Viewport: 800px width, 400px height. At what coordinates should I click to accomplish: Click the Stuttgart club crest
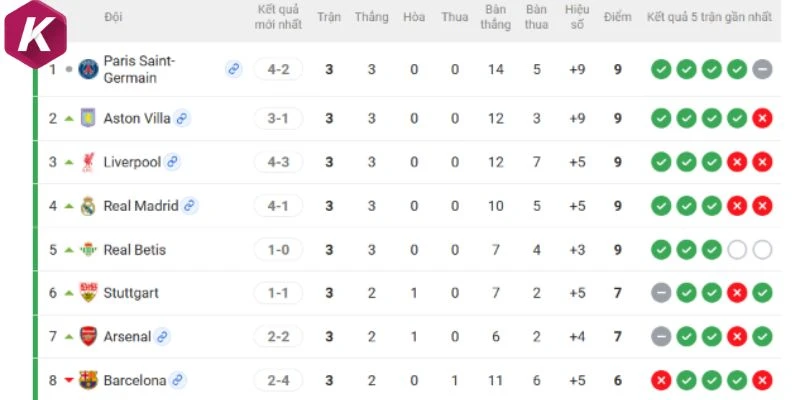pos(88,292)
